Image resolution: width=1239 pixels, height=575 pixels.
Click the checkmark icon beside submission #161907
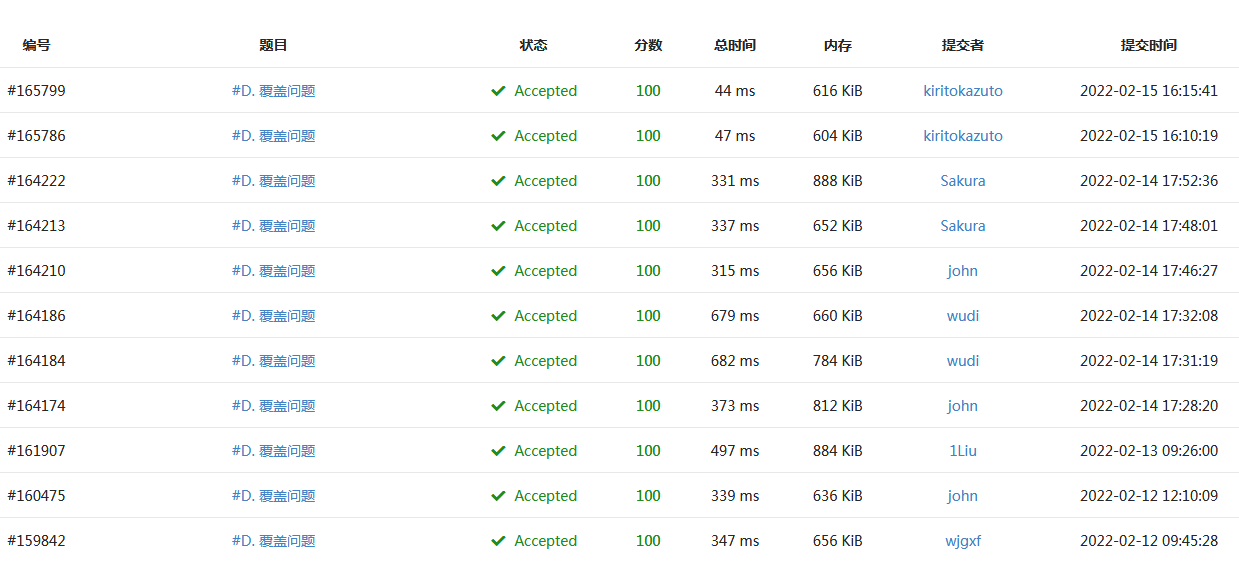[x=498, y=451]
